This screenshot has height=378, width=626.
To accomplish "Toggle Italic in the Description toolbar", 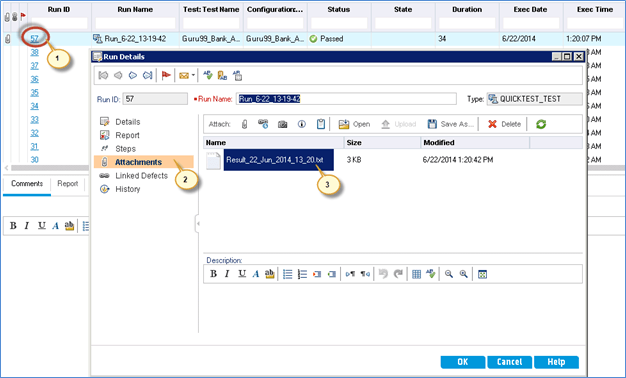I will pyautogui.click(x=227, y=274).
